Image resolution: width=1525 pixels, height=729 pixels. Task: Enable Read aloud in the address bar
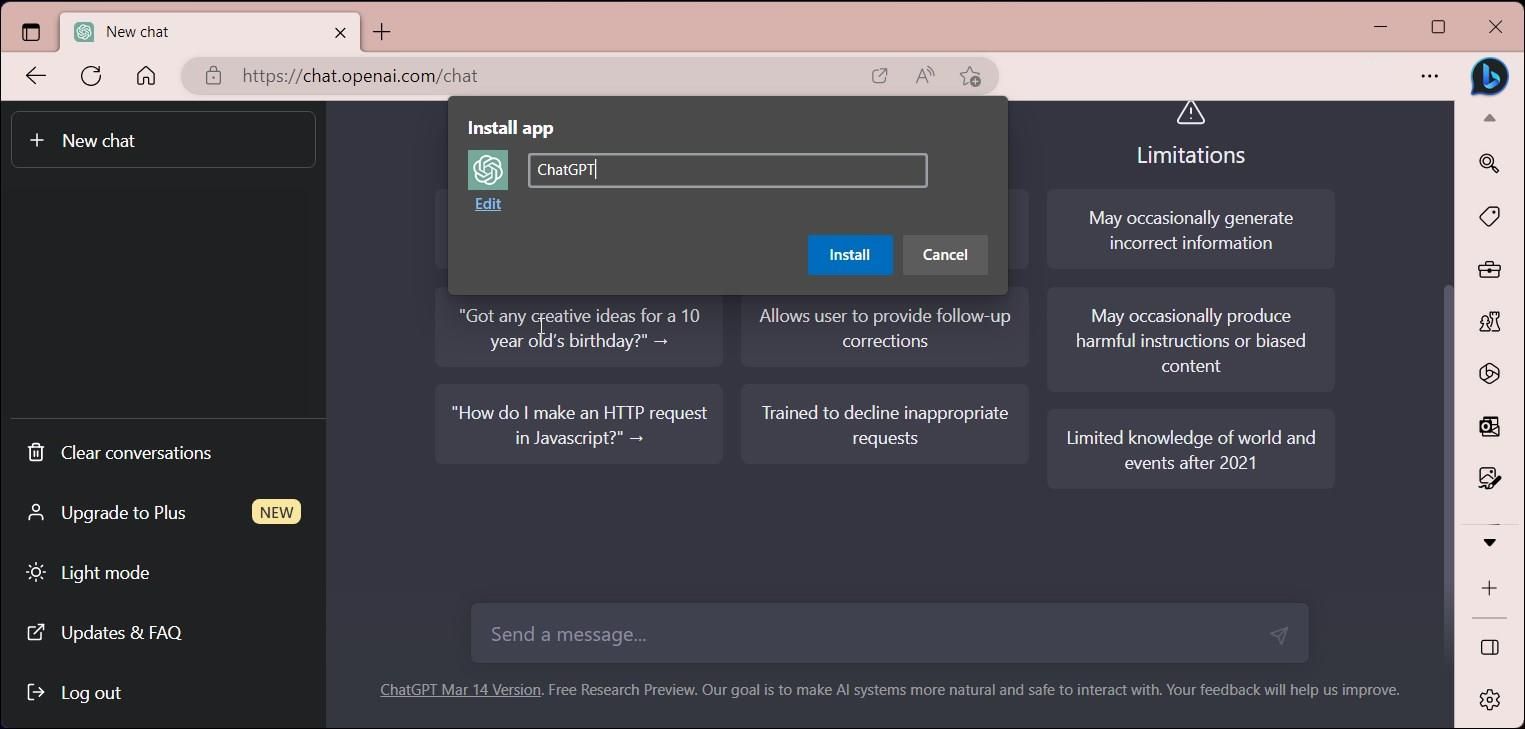click(x=924, y=75)
